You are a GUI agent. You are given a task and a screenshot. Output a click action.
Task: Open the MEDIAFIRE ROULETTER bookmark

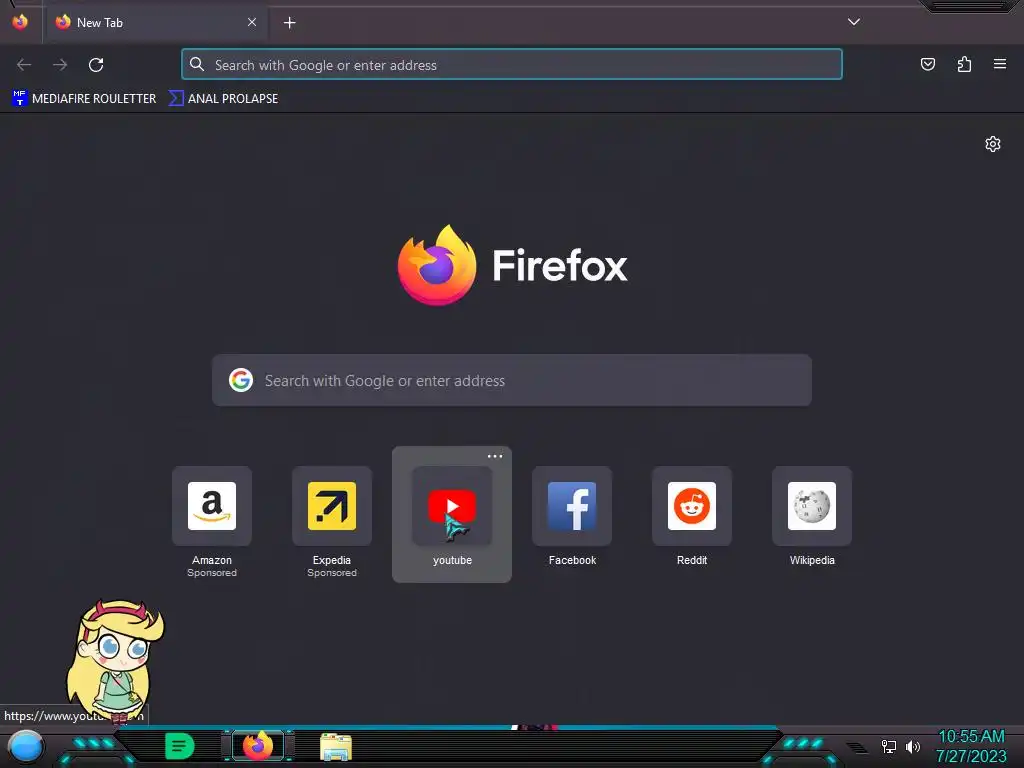coord(84,99)
